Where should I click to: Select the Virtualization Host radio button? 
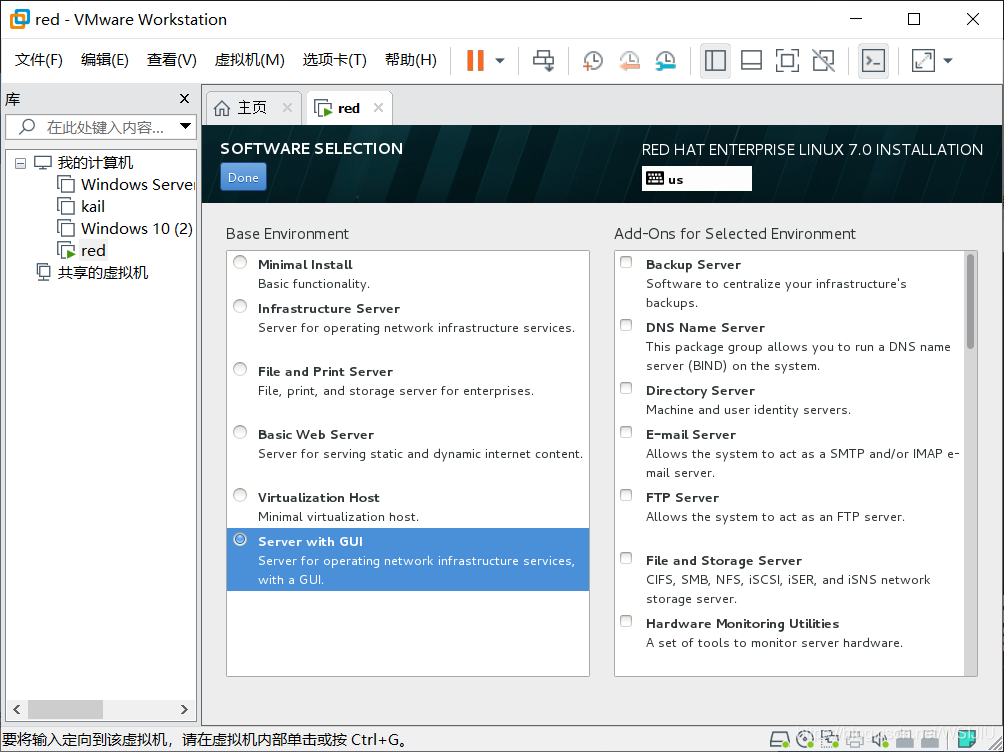pos(240,495)
